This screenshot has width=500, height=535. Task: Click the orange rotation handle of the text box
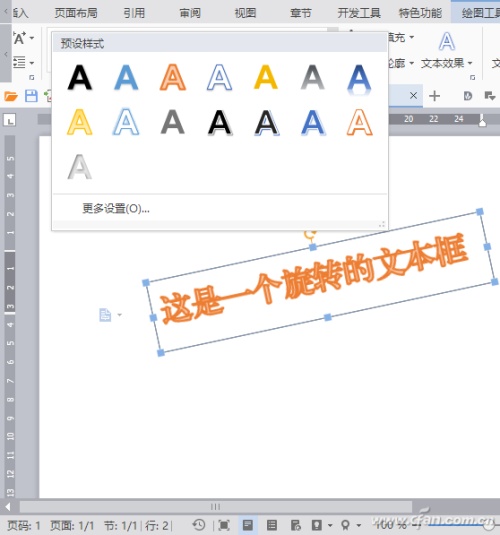tap(310, 234)
